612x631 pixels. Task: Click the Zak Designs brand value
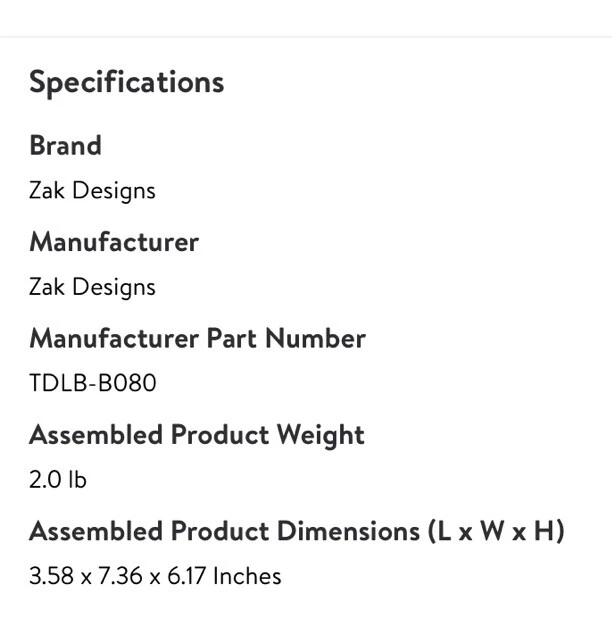(x=92, y=191)
